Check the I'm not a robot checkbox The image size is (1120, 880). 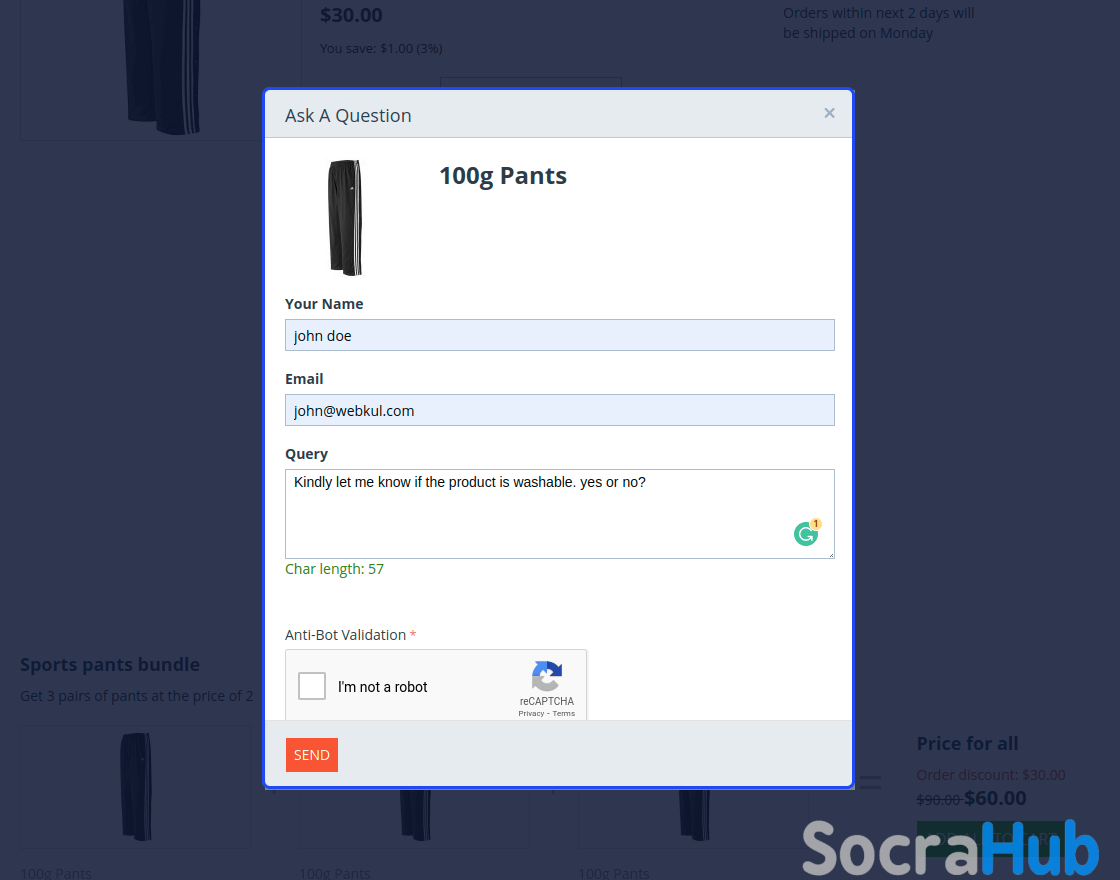(x=312, y=686)
